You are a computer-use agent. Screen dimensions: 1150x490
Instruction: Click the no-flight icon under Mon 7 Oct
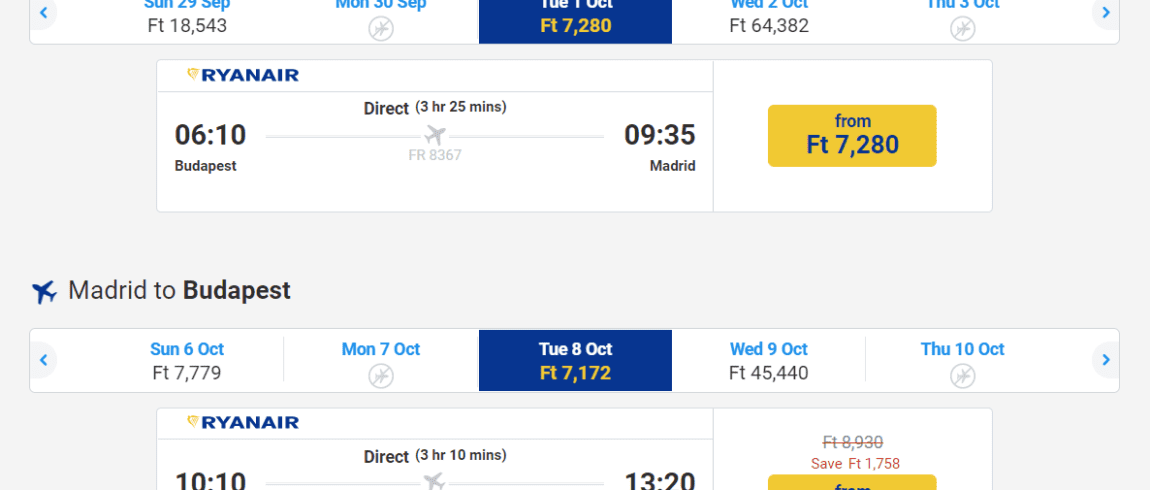(x=381, y=376)
